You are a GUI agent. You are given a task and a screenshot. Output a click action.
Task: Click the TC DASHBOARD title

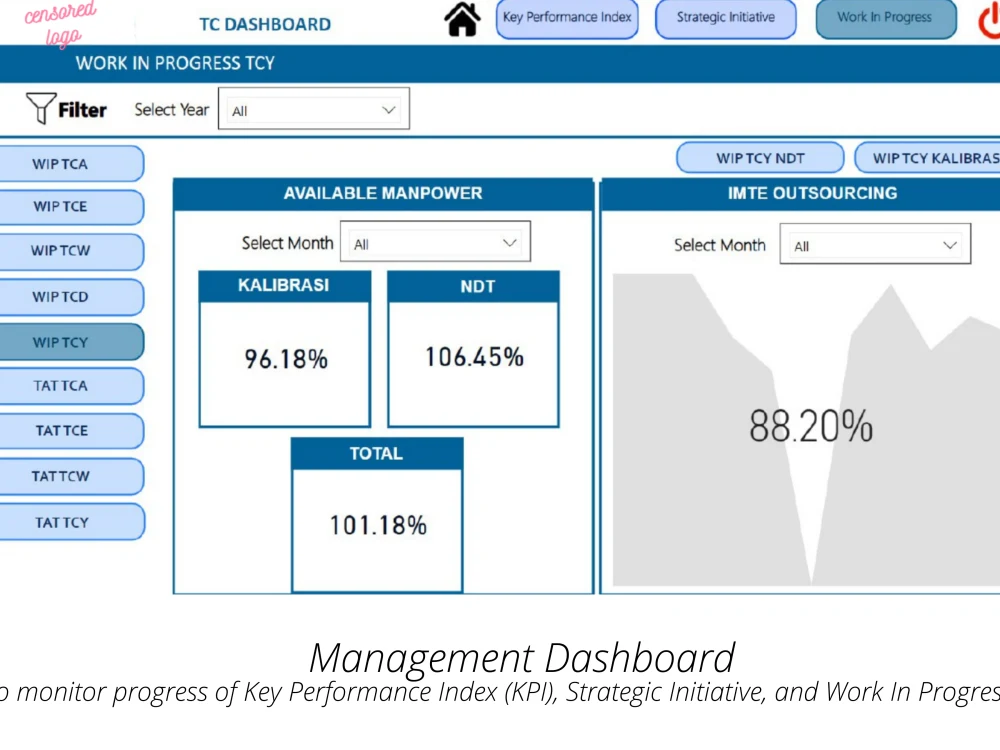point(265,24)
